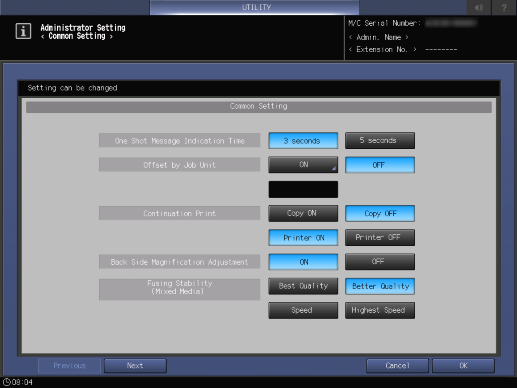
Task: Set message indication time to 5 seconds
Action: [380, 141]
